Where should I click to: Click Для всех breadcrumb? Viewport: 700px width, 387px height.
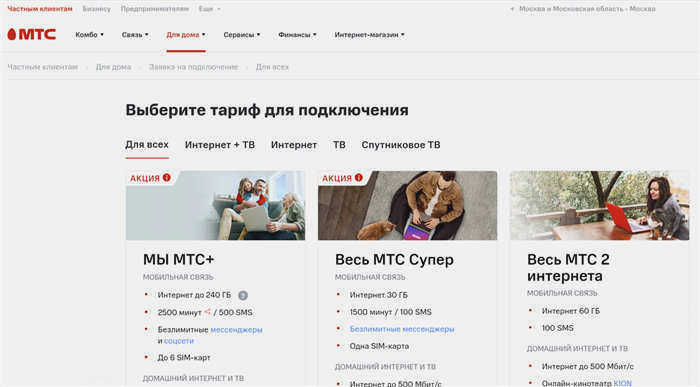tap(272, 67)
